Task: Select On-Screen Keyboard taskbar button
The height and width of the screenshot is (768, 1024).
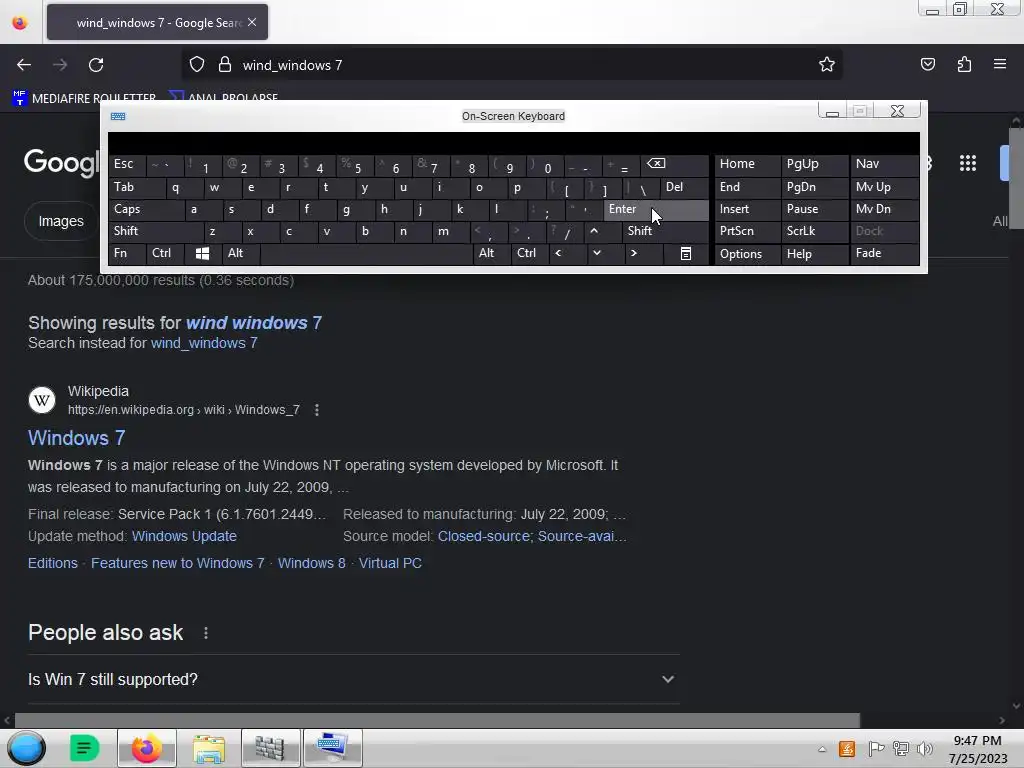Action: (332, 748)
